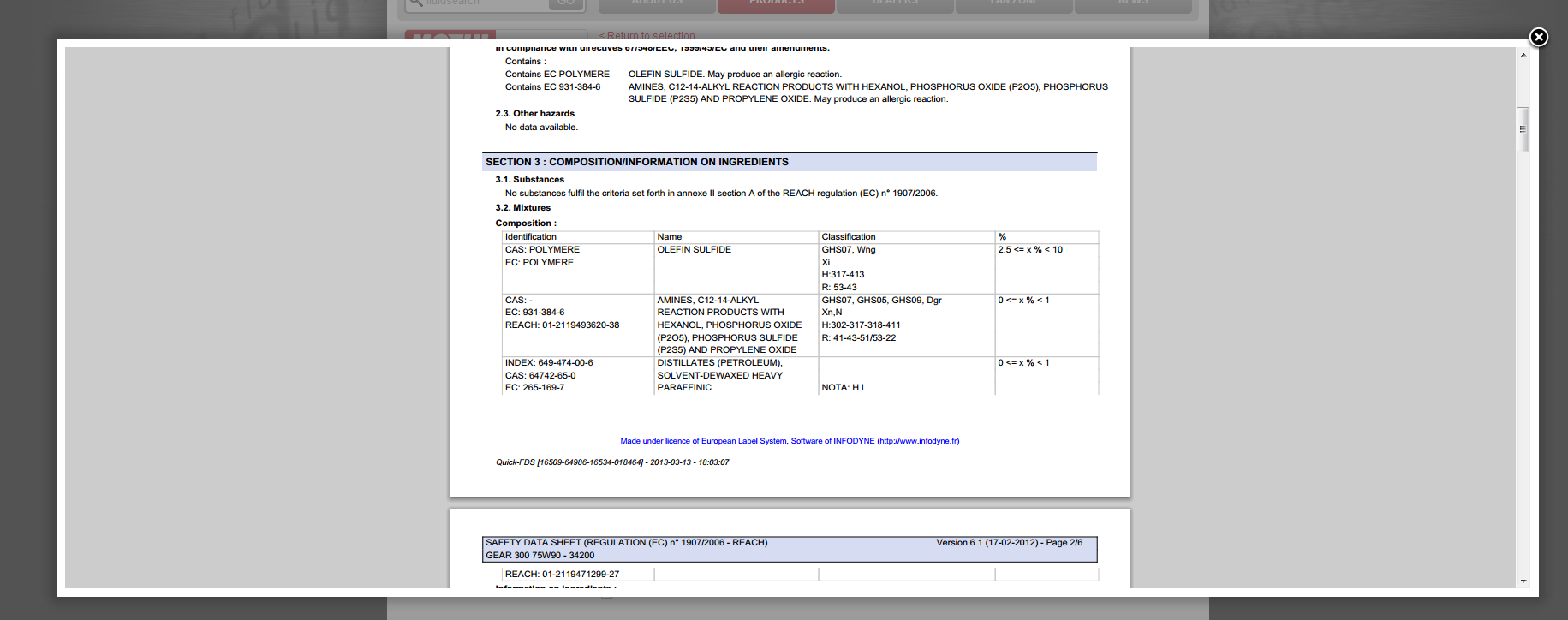
Task: Click 'Return to selection' link behind overlay
Action: coord(647,35)
